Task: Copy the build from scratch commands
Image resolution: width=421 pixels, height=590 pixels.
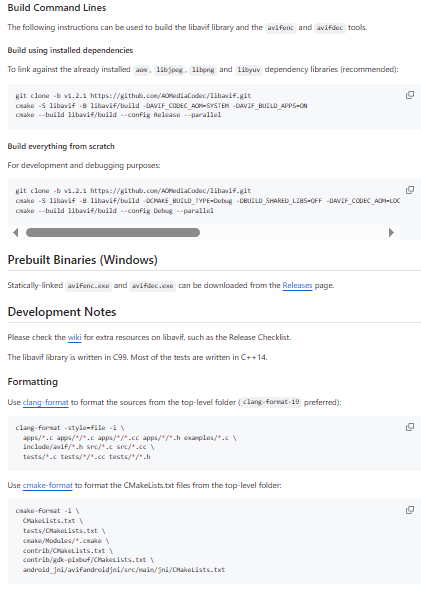Action: pos(410,190)
